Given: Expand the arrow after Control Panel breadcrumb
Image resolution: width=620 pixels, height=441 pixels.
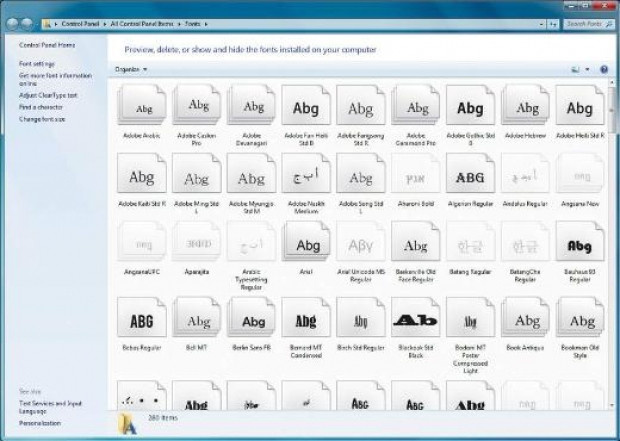Looking at the screenshot, I should pyautogui.click(x=105, y=24).
